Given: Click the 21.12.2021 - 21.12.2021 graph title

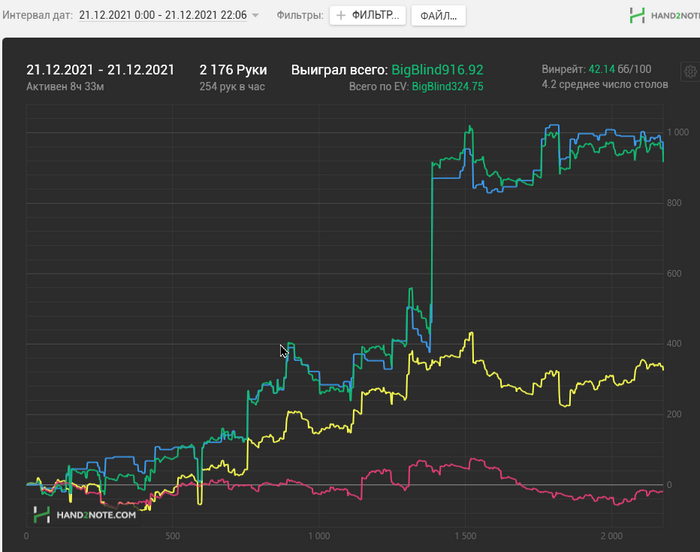Looking at the screenshot, I should [x=100, y=70].
